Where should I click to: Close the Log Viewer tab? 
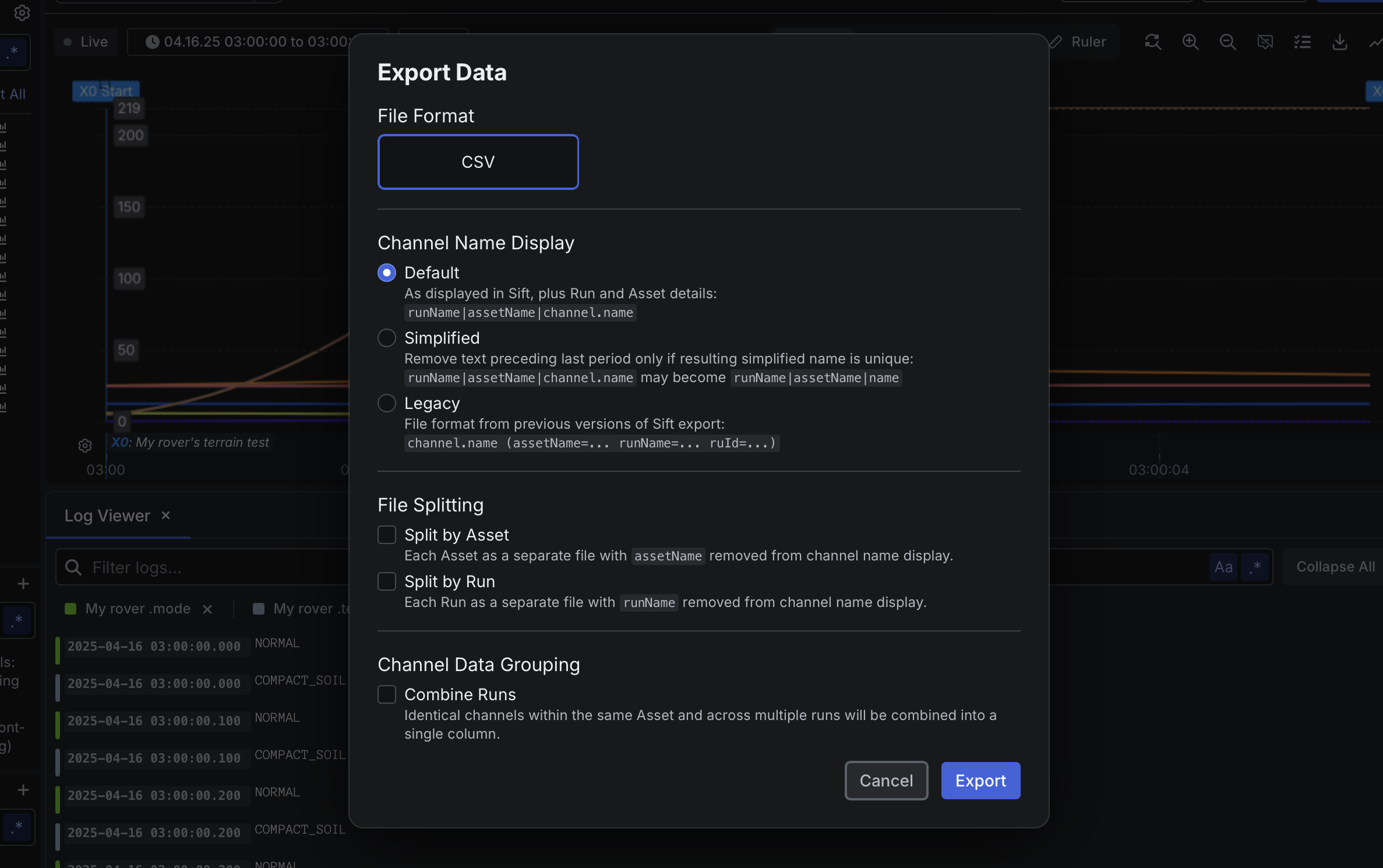click(x=165, y=516)
